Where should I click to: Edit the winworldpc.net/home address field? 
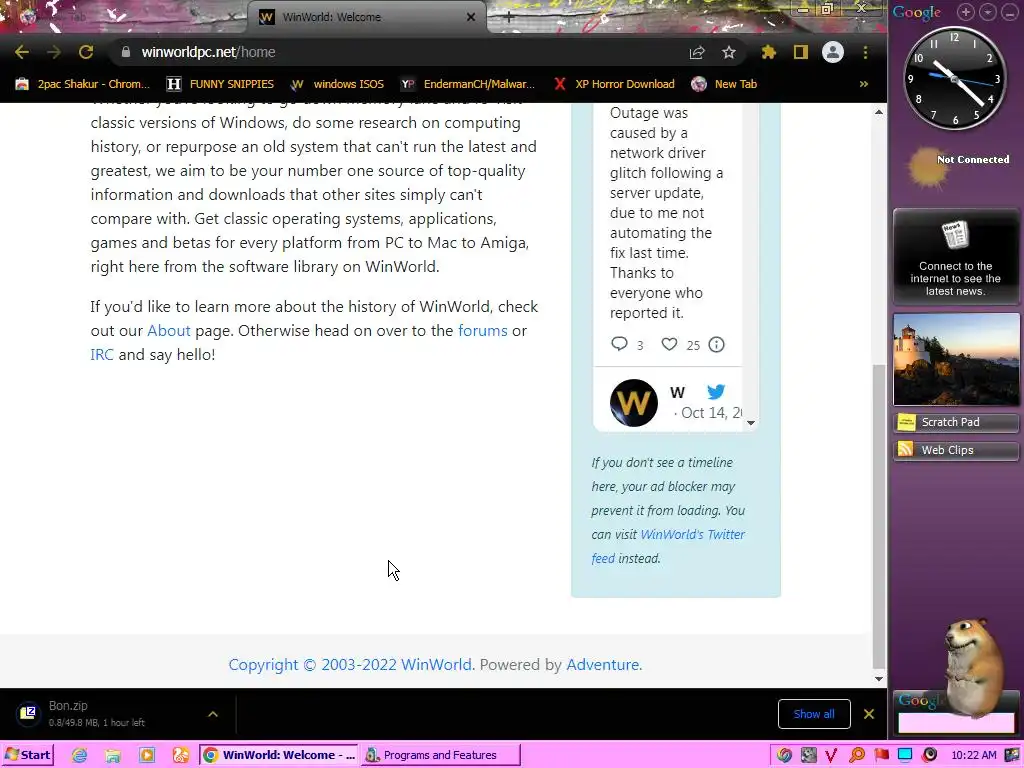[x=405, y=52]
